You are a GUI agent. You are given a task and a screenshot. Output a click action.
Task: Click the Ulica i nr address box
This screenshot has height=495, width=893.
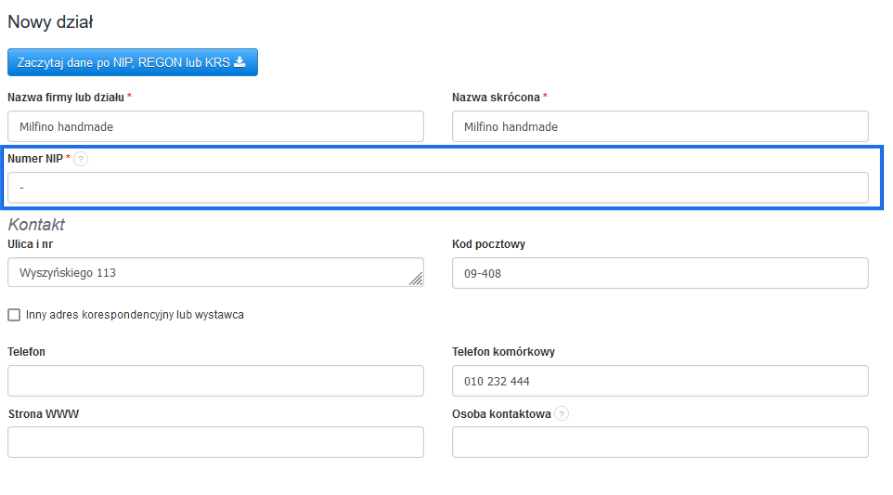[210, 273]
